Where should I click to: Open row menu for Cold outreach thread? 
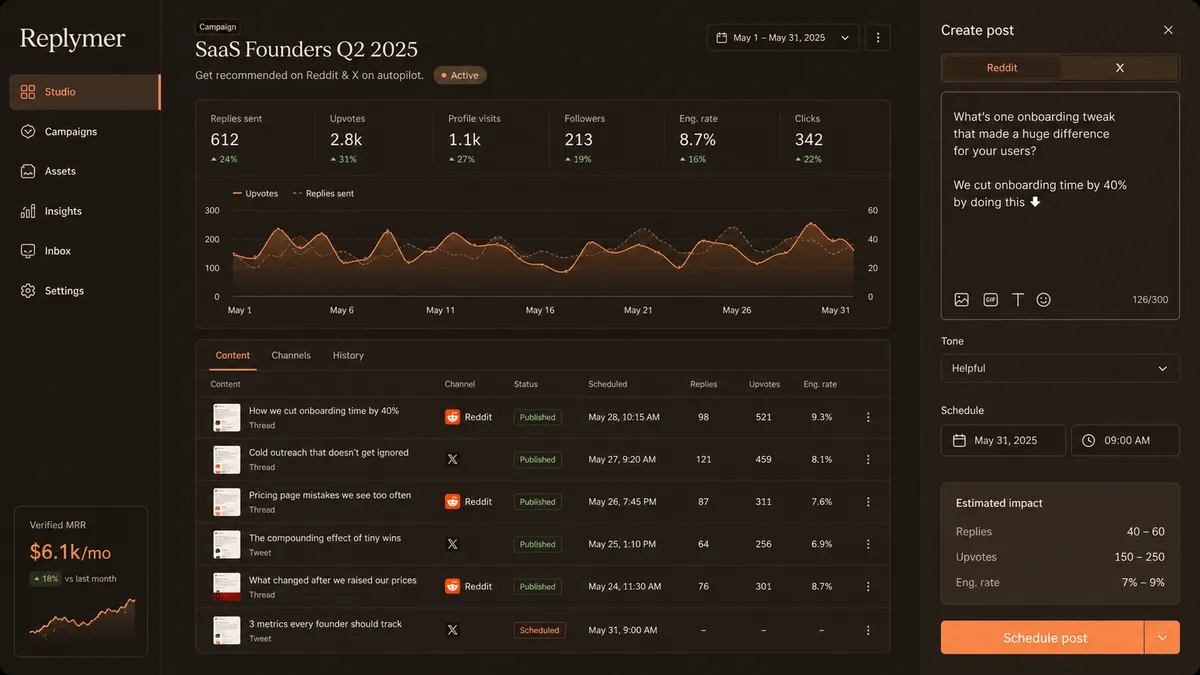pyautogui.click(x=868, y=460)
